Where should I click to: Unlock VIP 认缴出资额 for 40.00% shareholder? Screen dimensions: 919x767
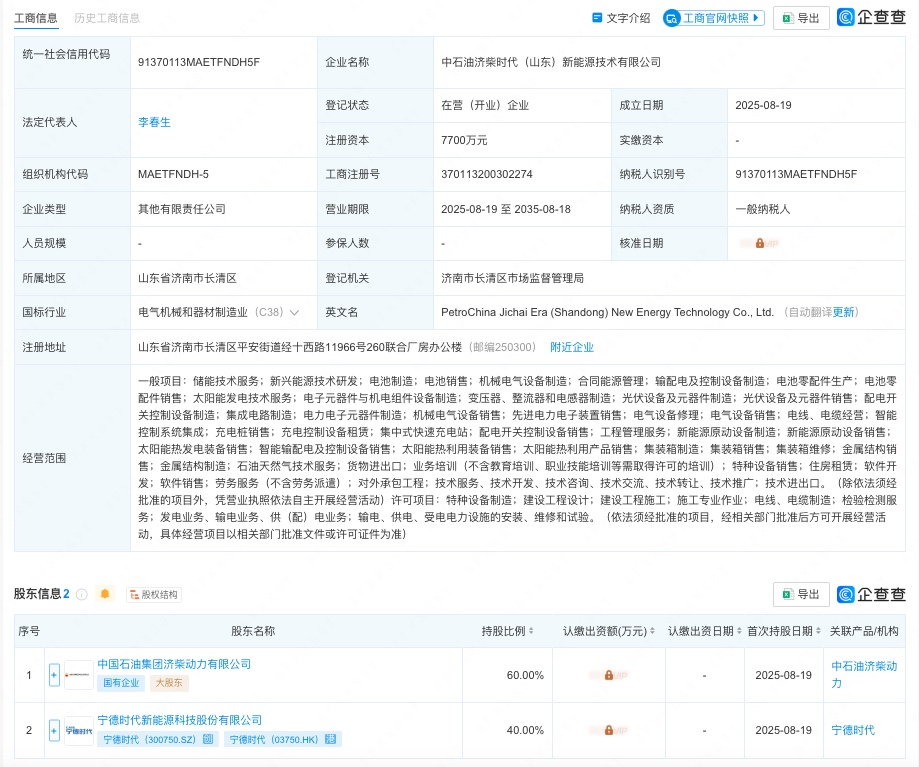(x=608, y=731)
